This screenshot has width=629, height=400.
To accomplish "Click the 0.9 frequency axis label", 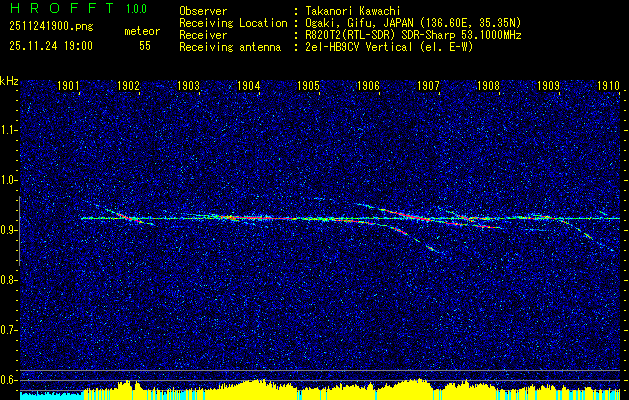I will (x=9, y=230).
